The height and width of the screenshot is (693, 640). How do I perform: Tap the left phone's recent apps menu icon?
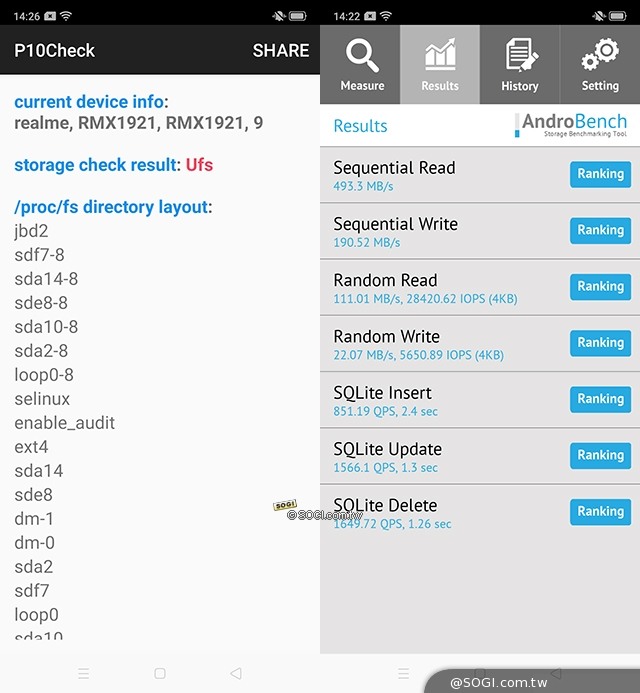coord(84,673)
